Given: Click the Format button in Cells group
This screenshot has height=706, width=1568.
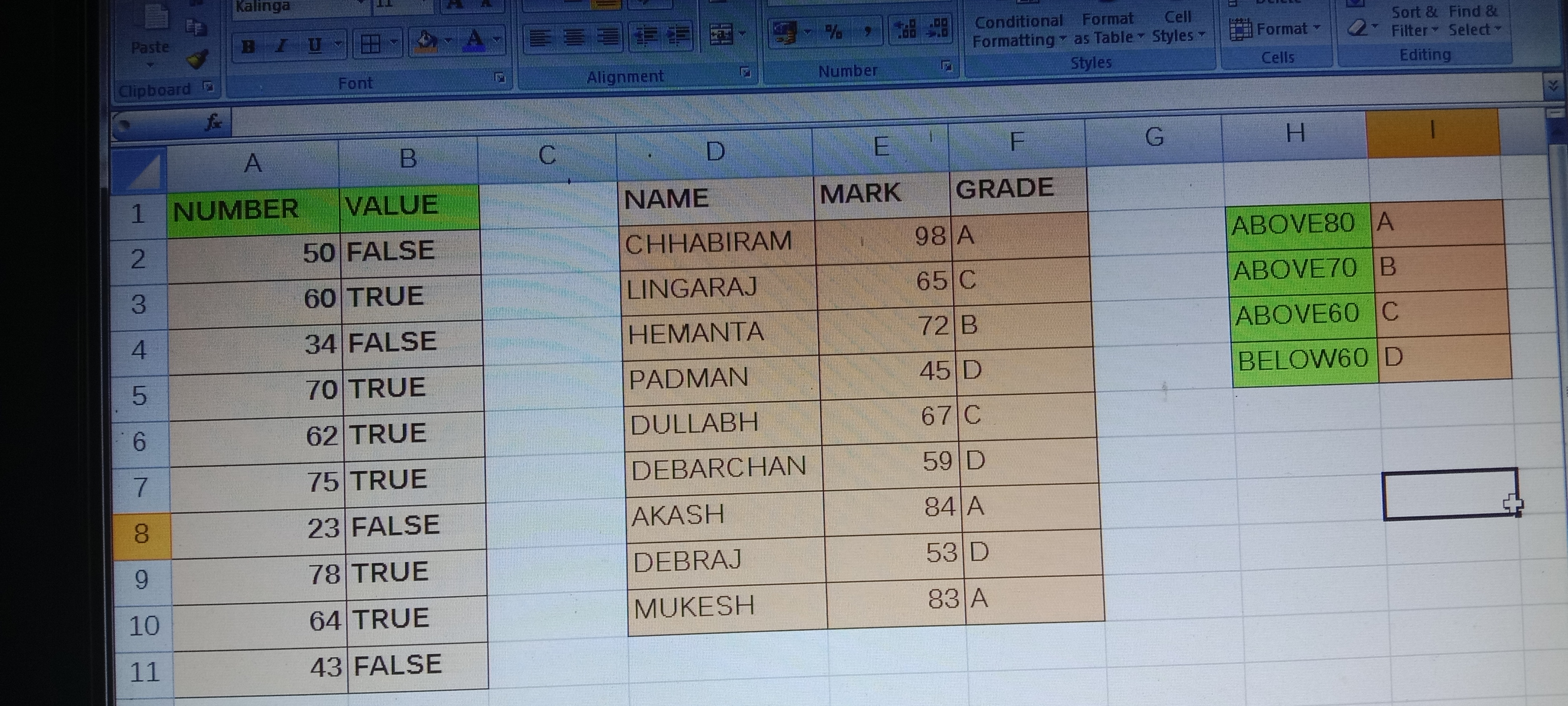Looking at the screenshot, I should [x=1275, y=29].
